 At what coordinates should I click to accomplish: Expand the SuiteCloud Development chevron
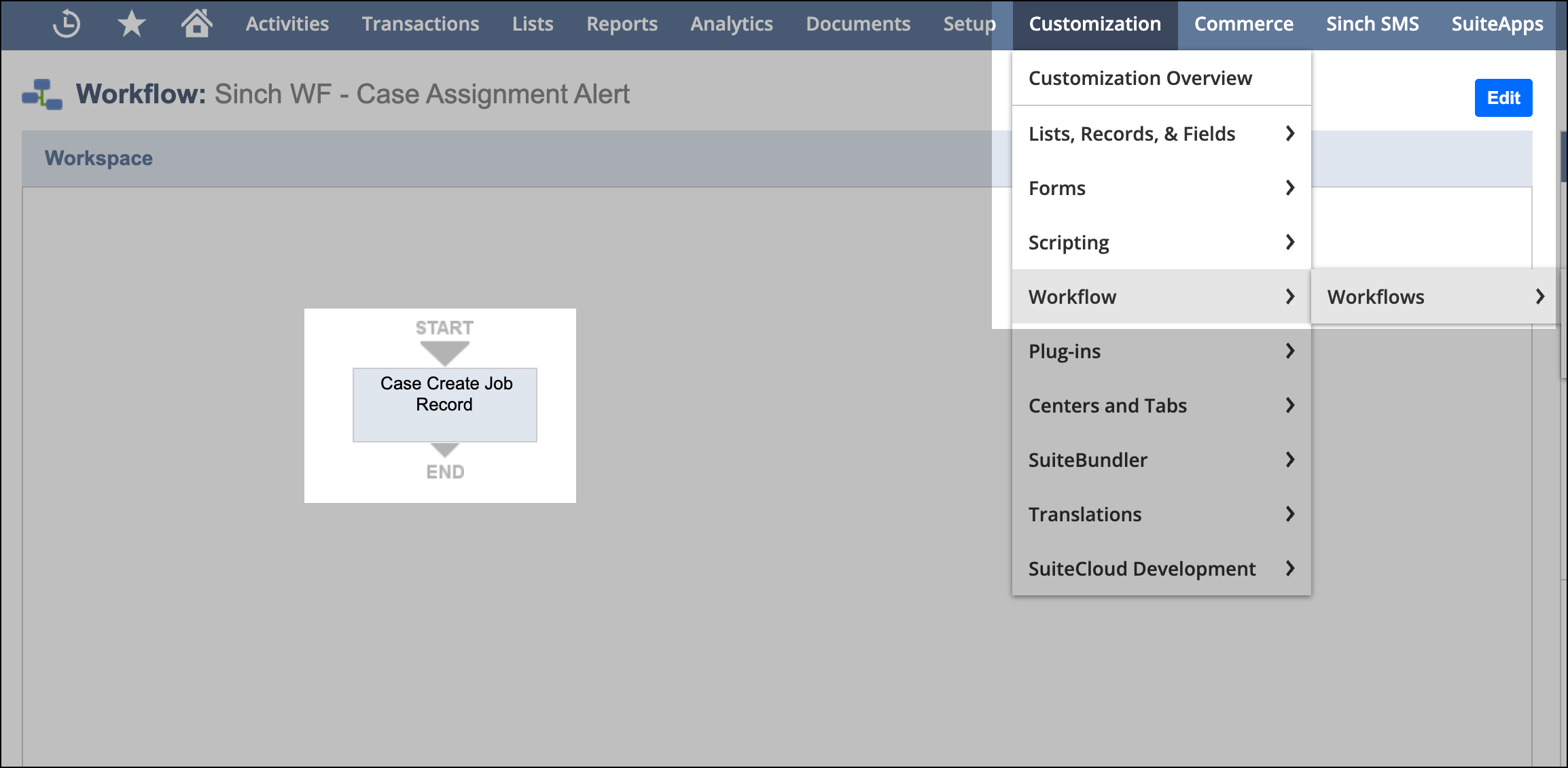[x=1290, y=568]
